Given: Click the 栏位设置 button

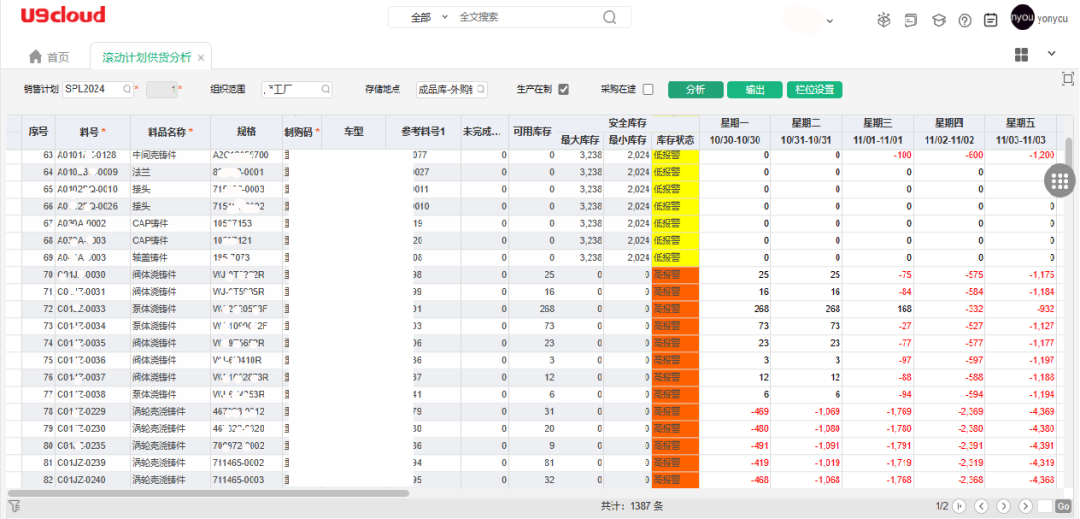Looking at the screenshot, I should pos(815,89).
